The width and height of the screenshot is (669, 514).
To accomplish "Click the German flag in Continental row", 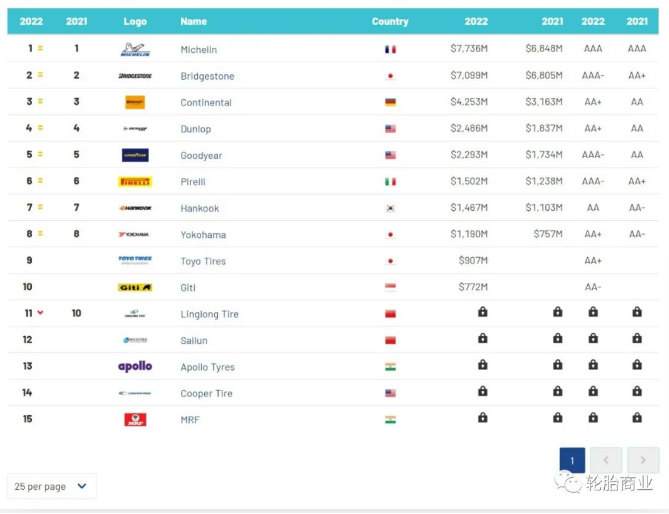I will pos(390,102).
